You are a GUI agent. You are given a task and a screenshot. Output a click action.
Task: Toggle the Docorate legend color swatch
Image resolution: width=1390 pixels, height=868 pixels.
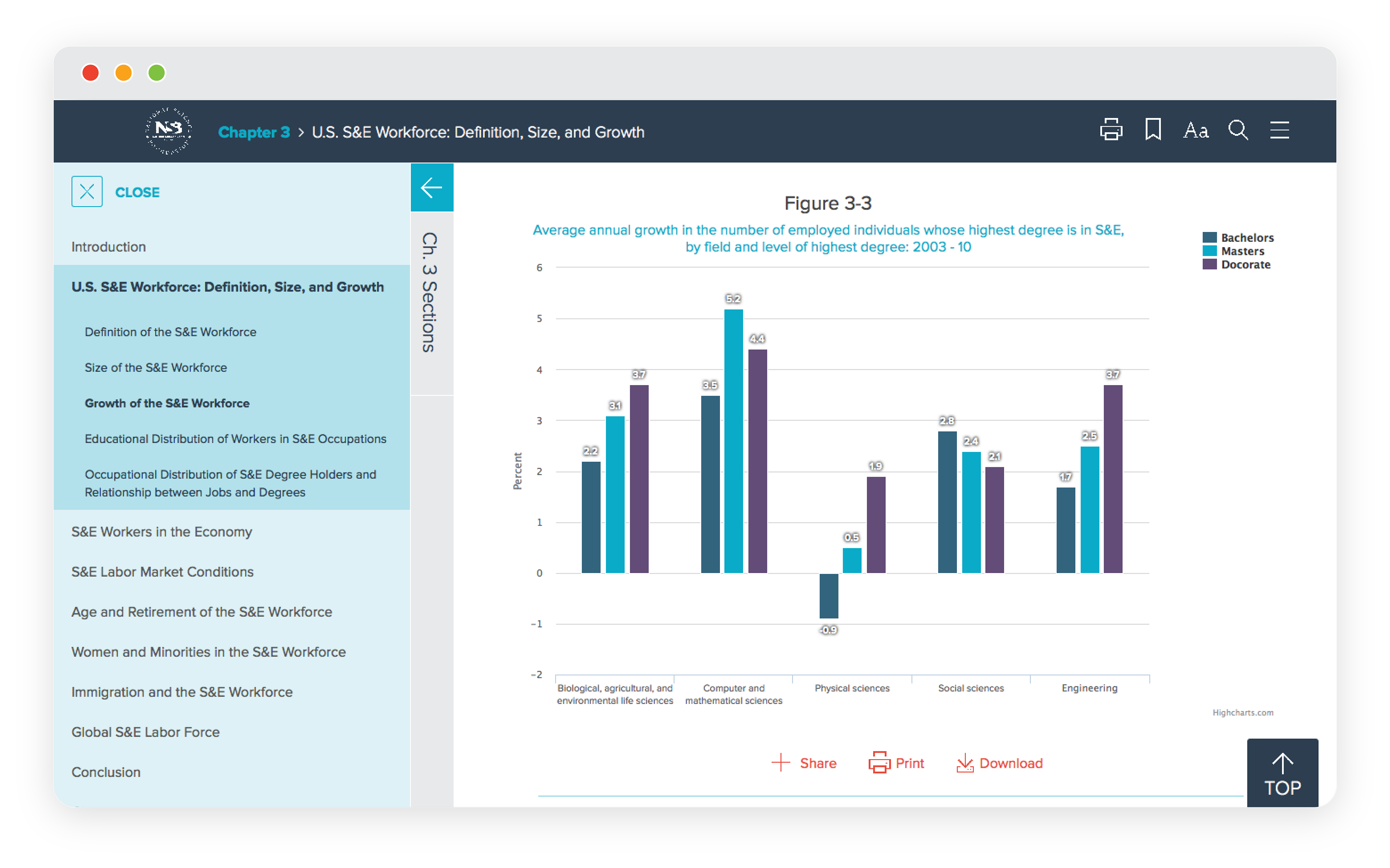(1209, 264)
